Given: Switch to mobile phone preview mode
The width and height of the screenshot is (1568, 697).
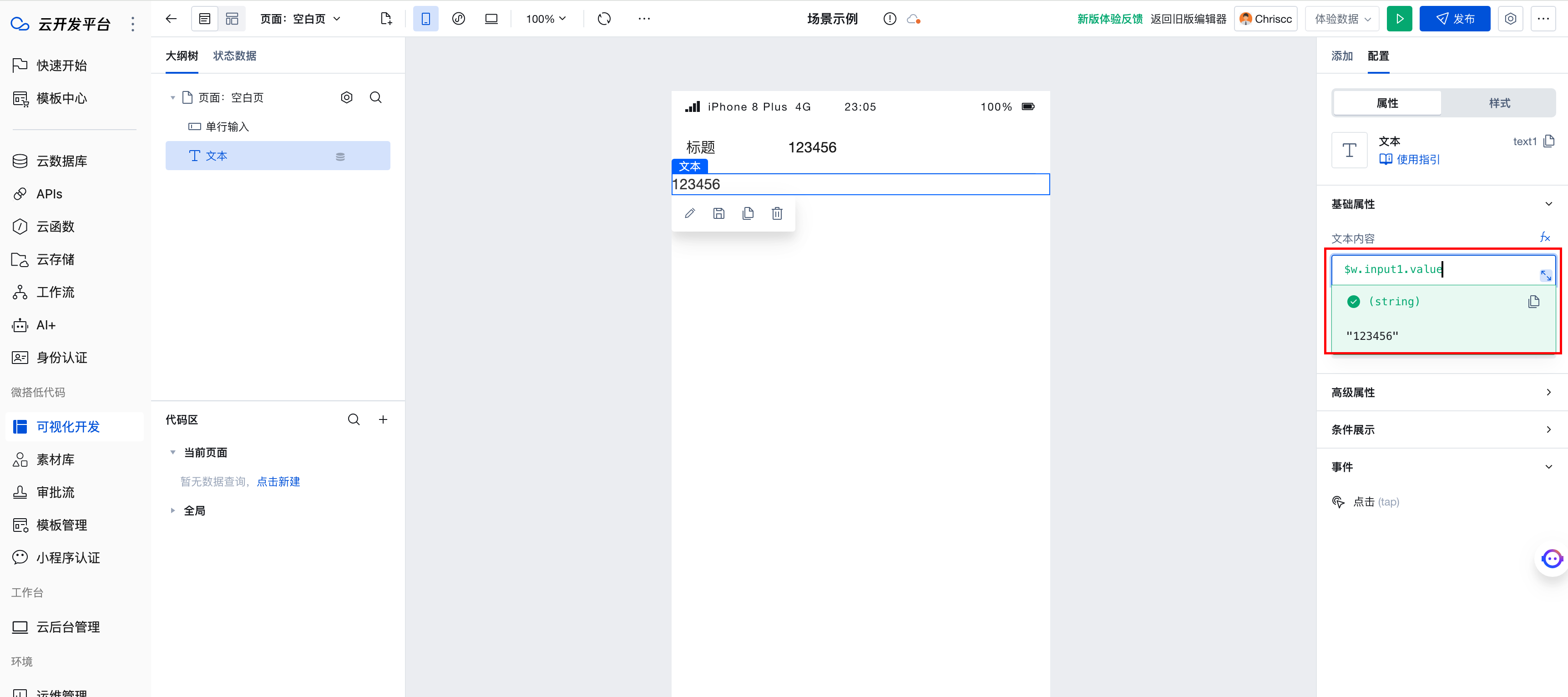Looking at the screenshot, I should [425, 19].
